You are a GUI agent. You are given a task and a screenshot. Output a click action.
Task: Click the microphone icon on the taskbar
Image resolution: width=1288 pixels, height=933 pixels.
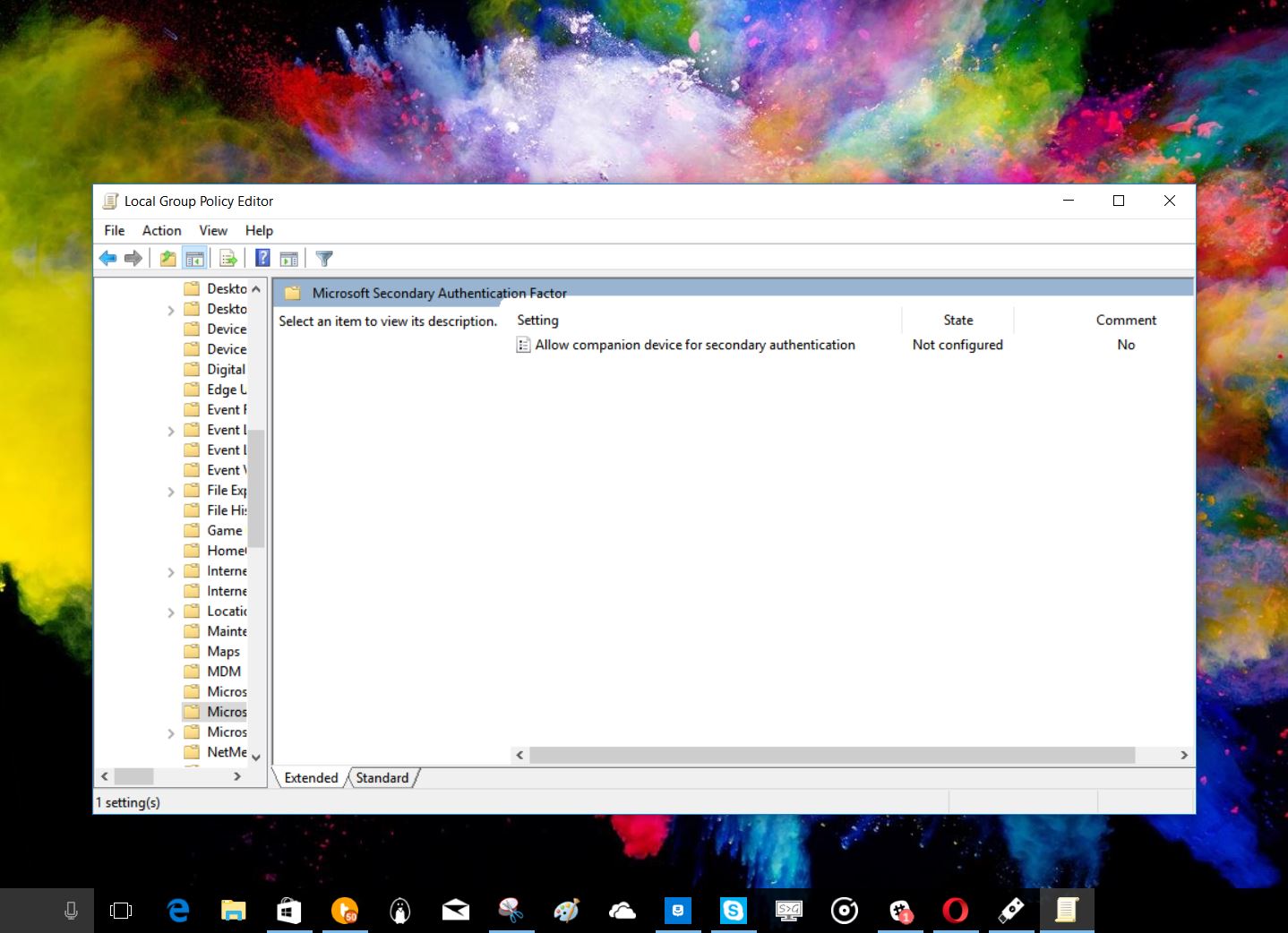pyautogui.click(x=71, y=911)
